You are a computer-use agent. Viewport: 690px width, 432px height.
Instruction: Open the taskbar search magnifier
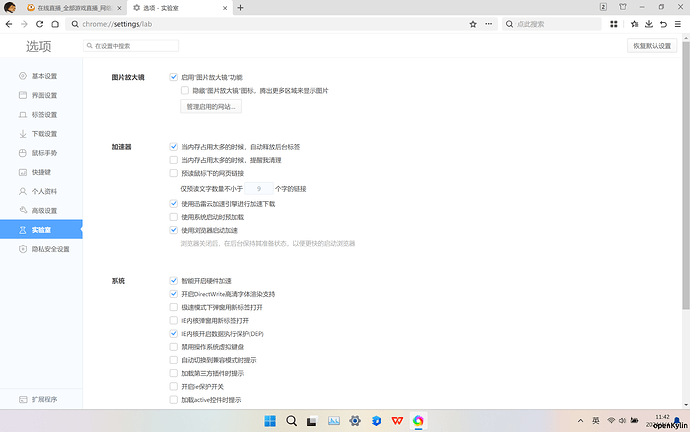291,421
